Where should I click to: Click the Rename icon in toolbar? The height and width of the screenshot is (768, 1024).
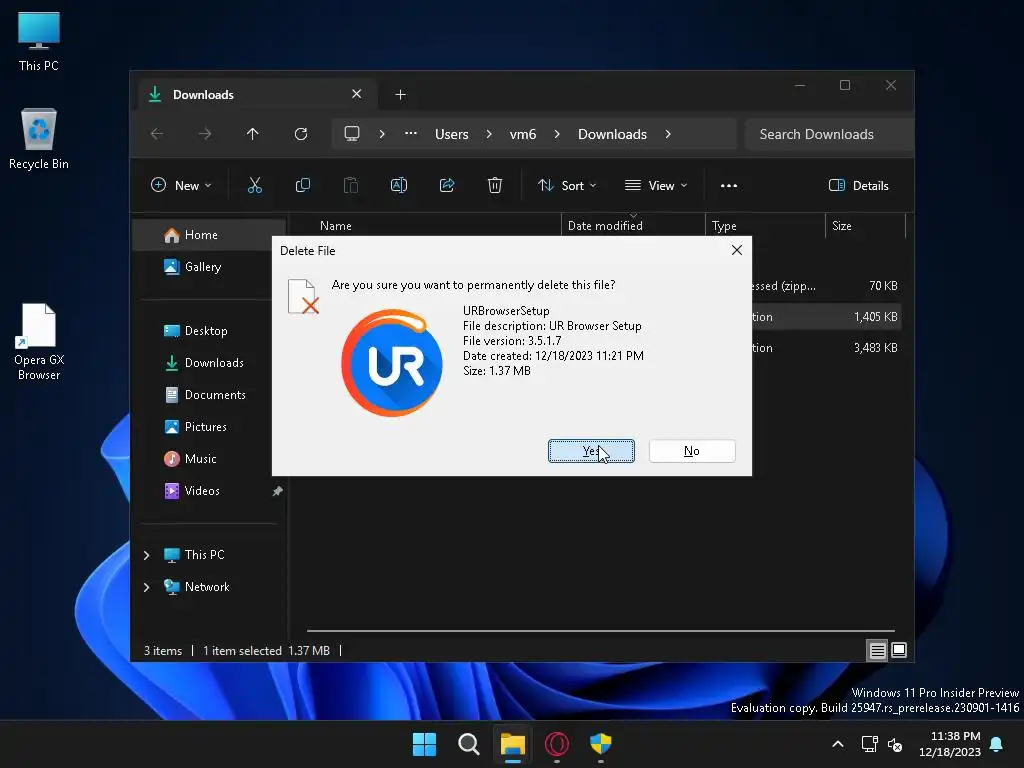[x=398, y=185]
